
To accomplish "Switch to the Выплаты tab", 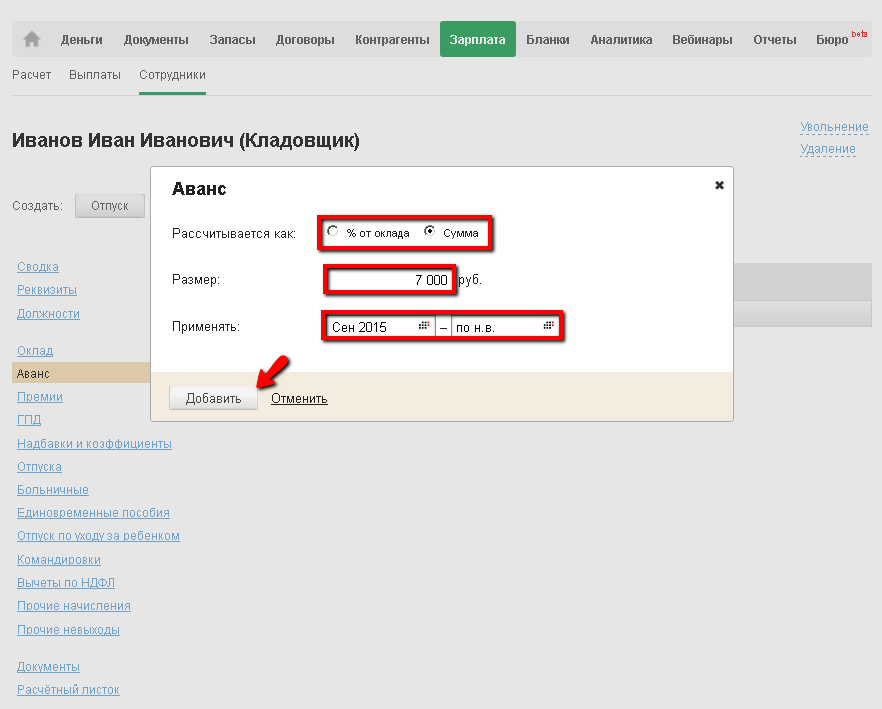I will pyautogui.click(x=94, y=75).
